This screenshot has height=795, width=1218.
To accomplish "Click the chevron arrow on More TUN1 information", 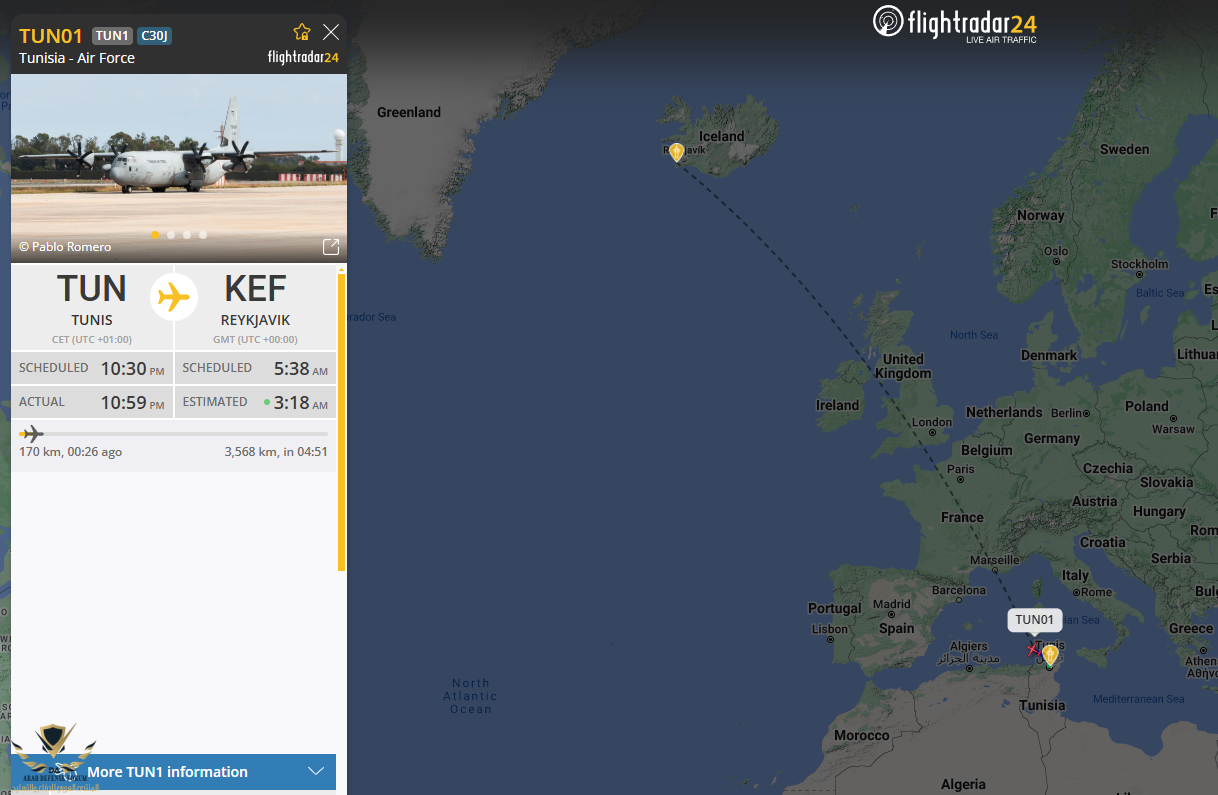I will (x=316, y=771).
